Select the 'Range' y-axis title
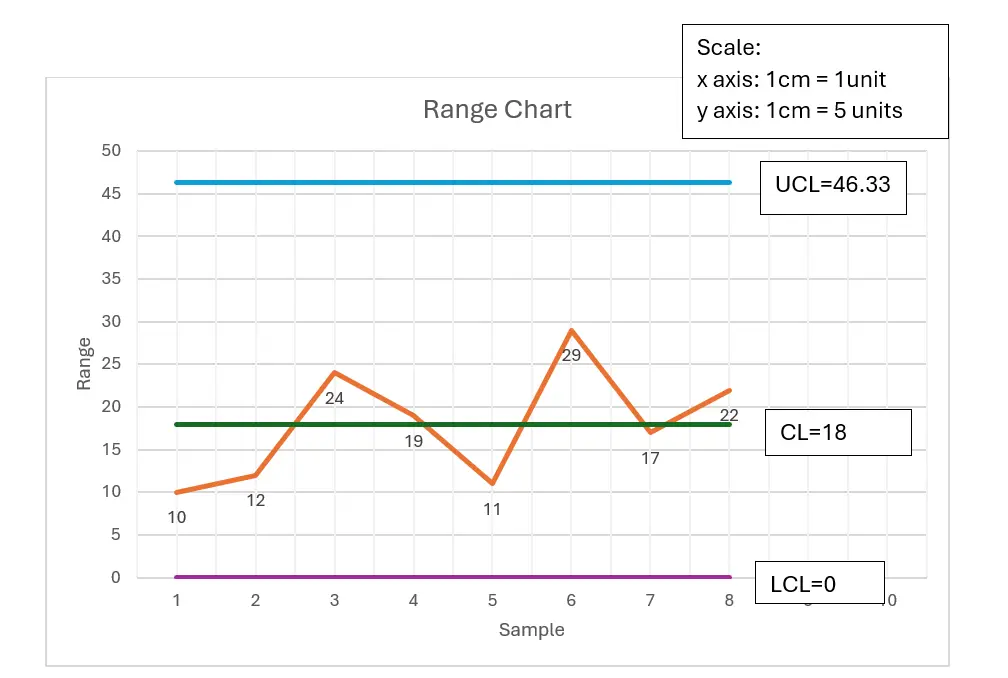This screenshot has width=1008, height=678. [x=85, y=363]
